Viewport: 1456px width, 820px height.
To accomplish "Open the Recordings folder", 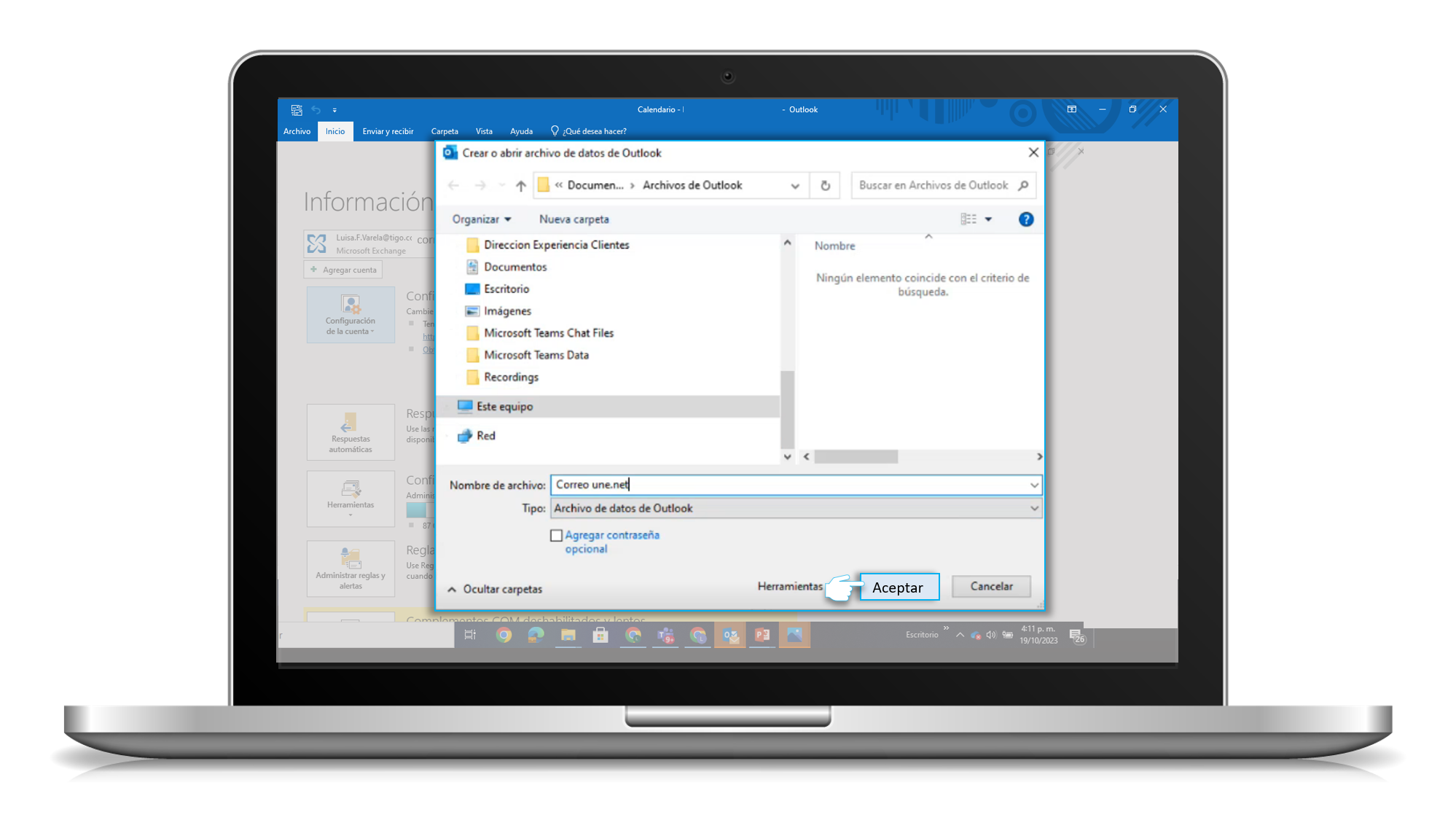I will coord(502,377).
